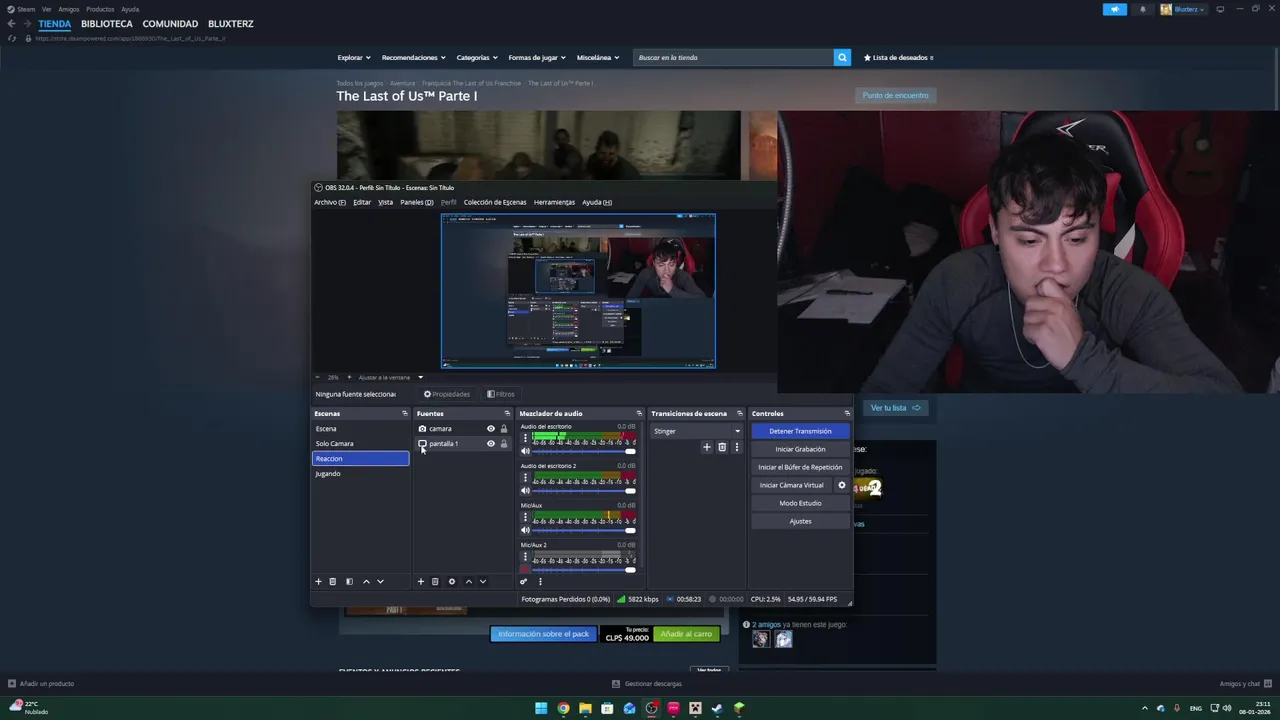Mute Audio del escritorio 2 speaker
Viewport: 1280px width, 720px height.
click(525, 491)
